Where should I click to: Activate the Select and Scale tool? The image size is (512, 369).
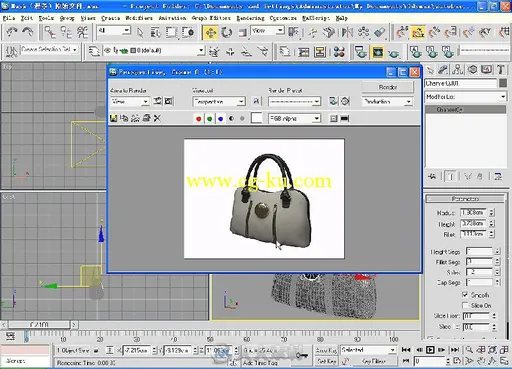(x=242, y=33)
